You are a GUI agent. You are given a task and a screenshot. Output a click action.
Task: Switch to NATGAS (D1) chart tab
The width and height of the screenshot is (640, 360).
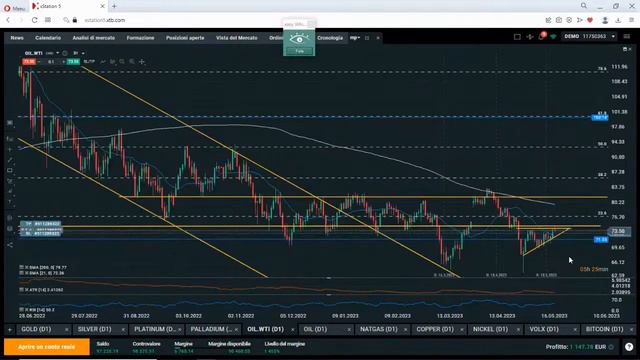pos(378,329)
